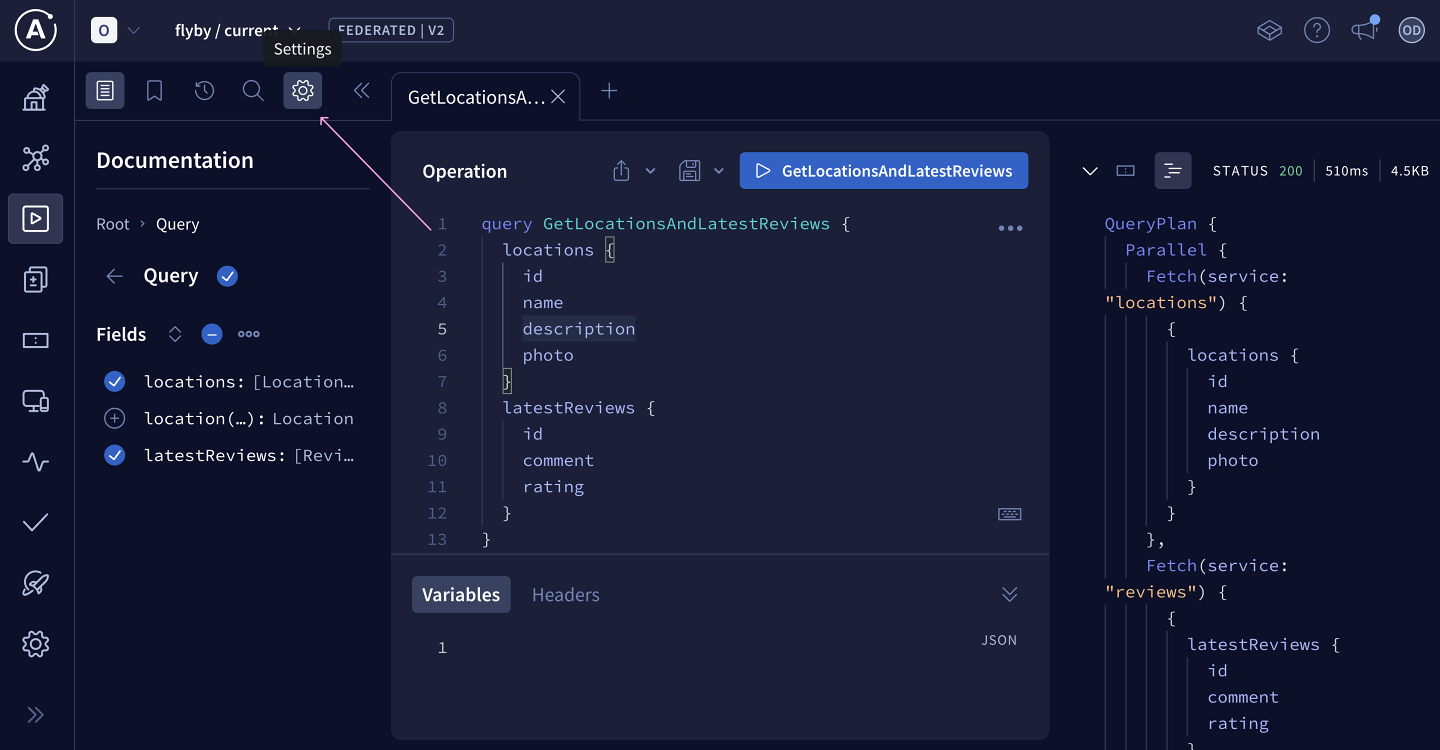Click the Apollo logo home icon

click(x=36, y=30)
